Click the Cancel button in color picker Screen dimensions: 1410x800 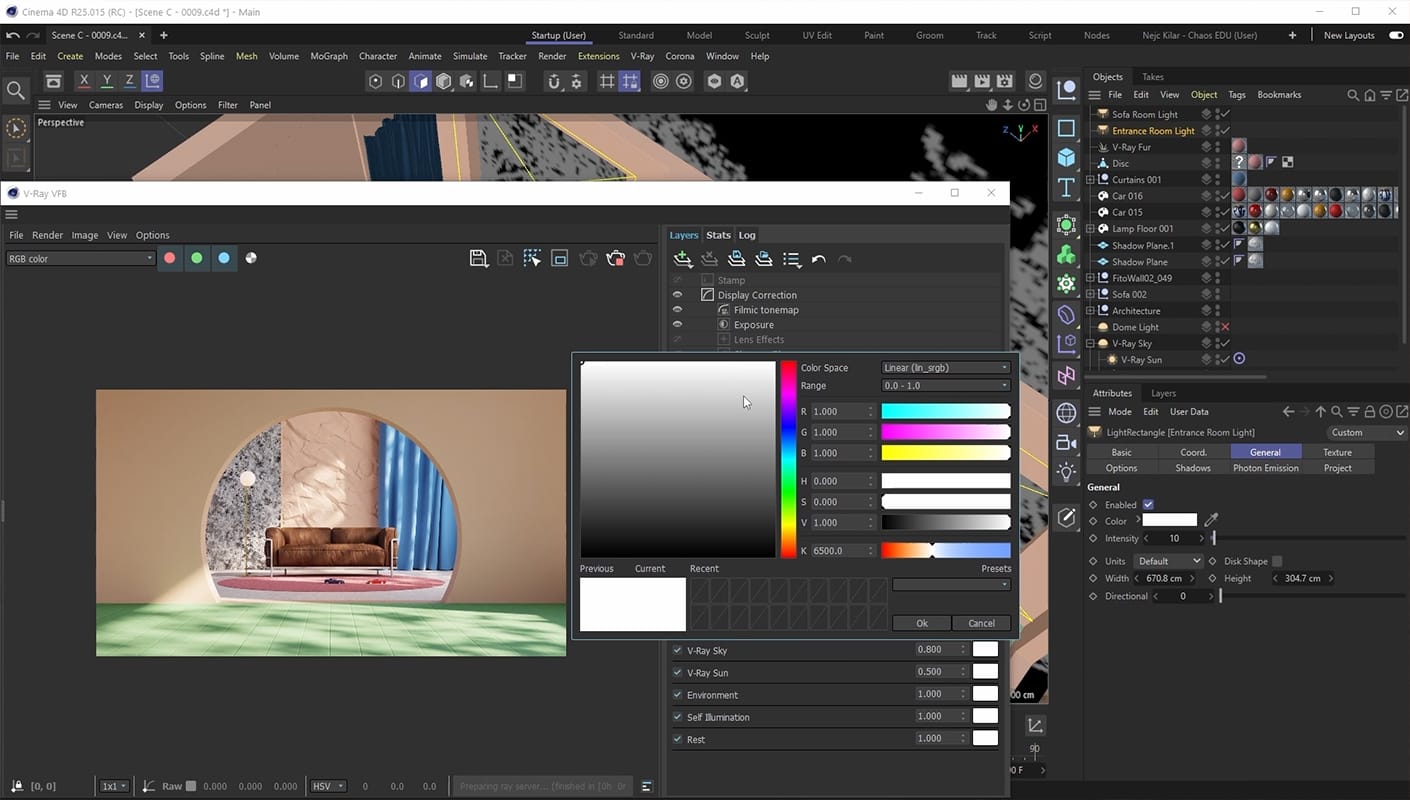pyautogui.click(x=982, y=623)
